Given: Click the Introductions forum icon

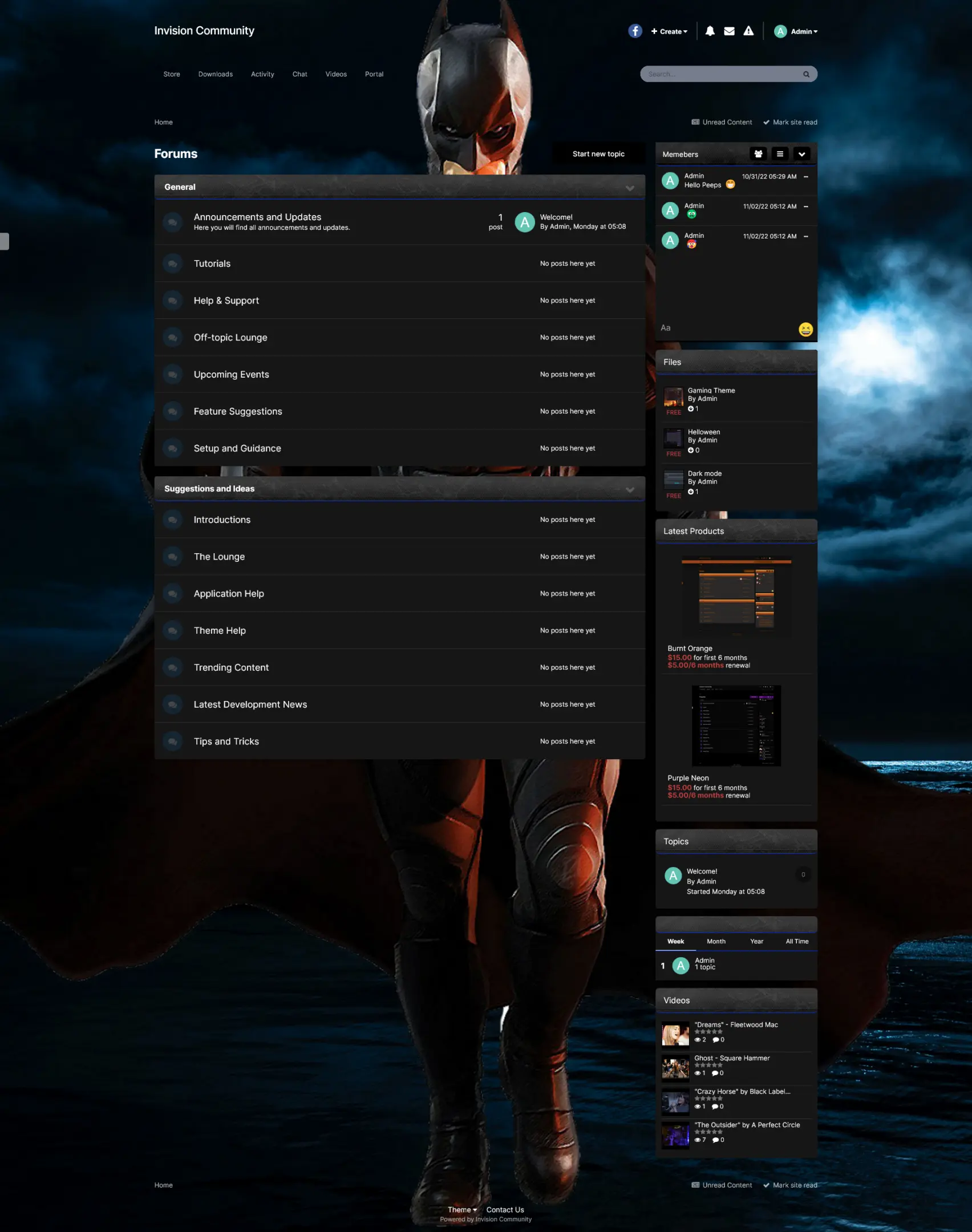Looking at the screenshot, I should coord(172,520).
